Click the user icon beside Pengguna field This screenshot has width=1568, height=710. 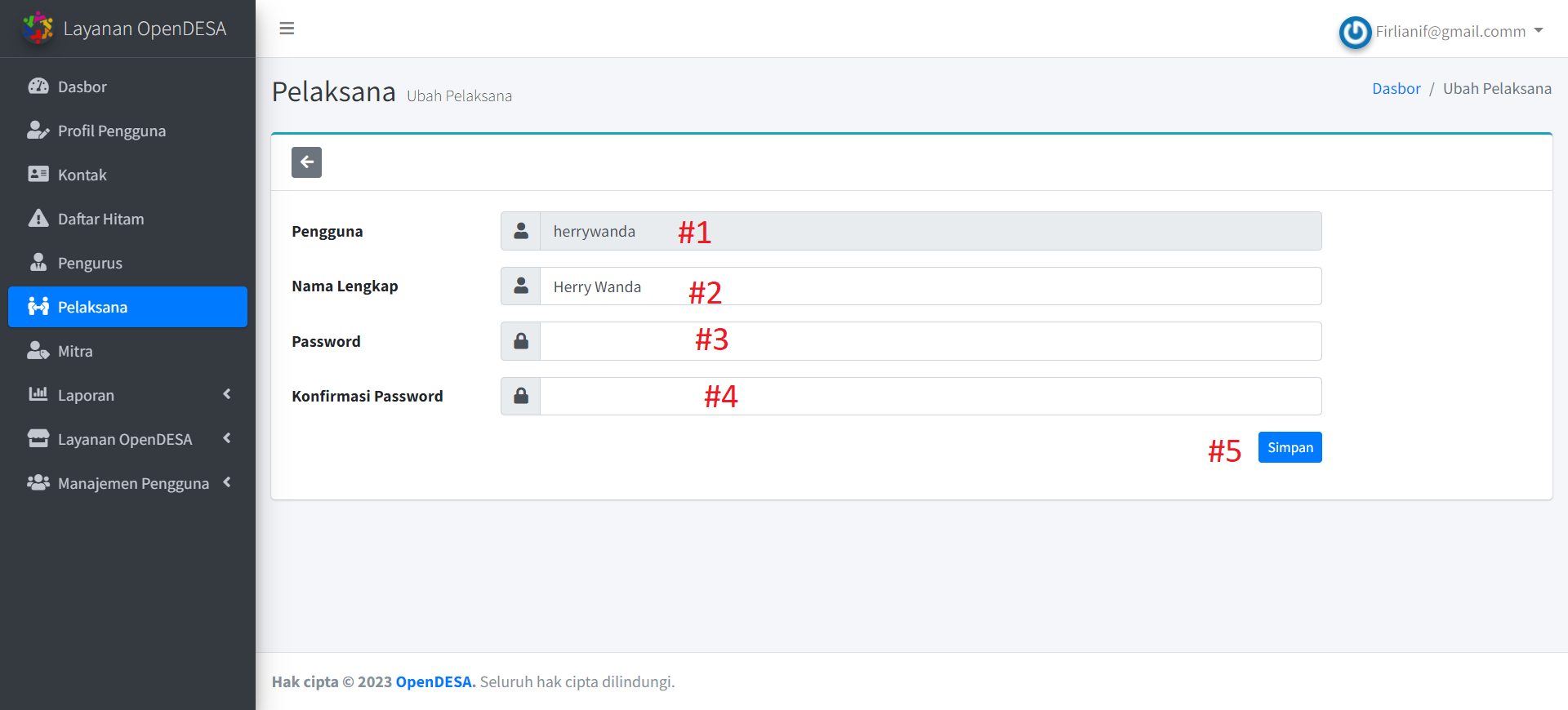click(521, 231)
